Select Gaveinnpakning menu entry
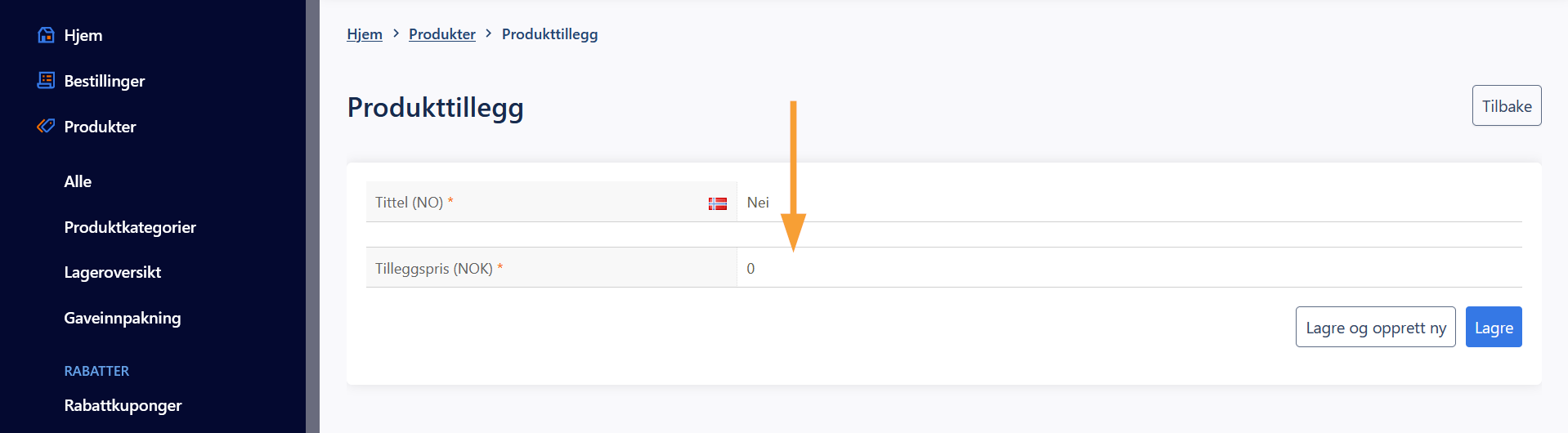Screen dimensions: 1568x433 click(x=123, y=318)
